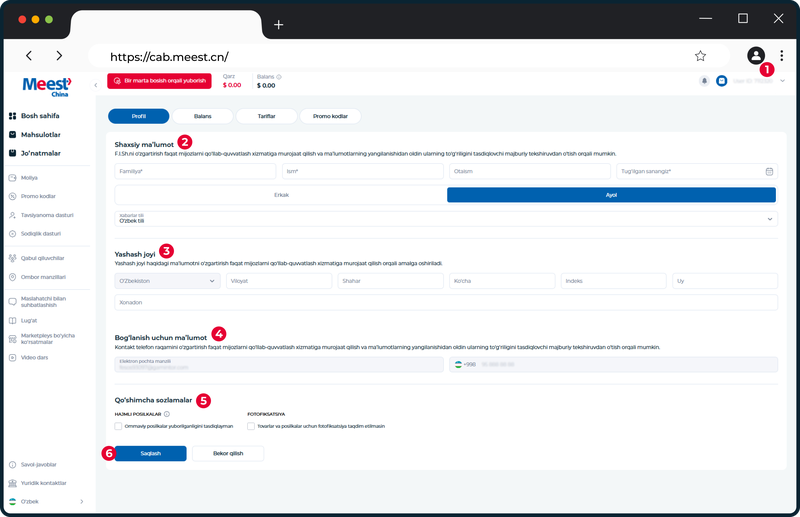Click the Meest China logo
800x517 pixels.
coord(47,86)
